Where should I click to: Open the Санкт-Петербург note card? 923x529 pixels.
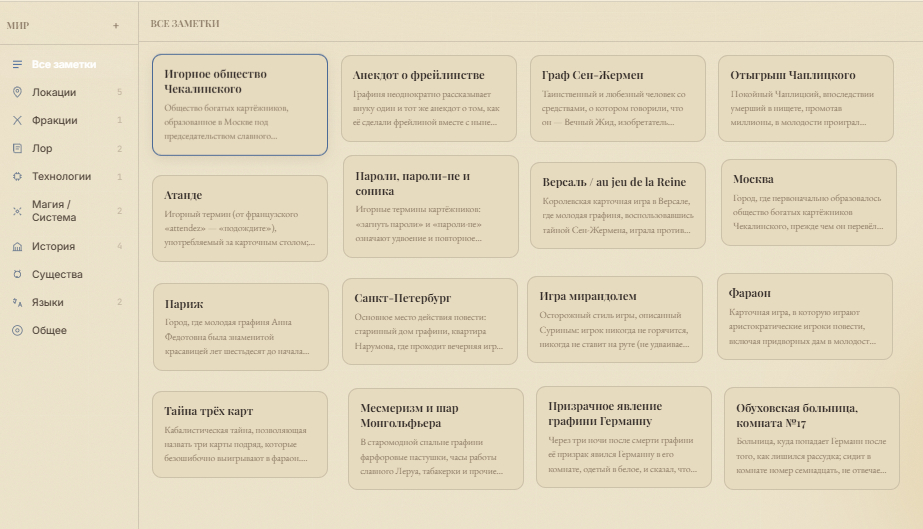430,321
